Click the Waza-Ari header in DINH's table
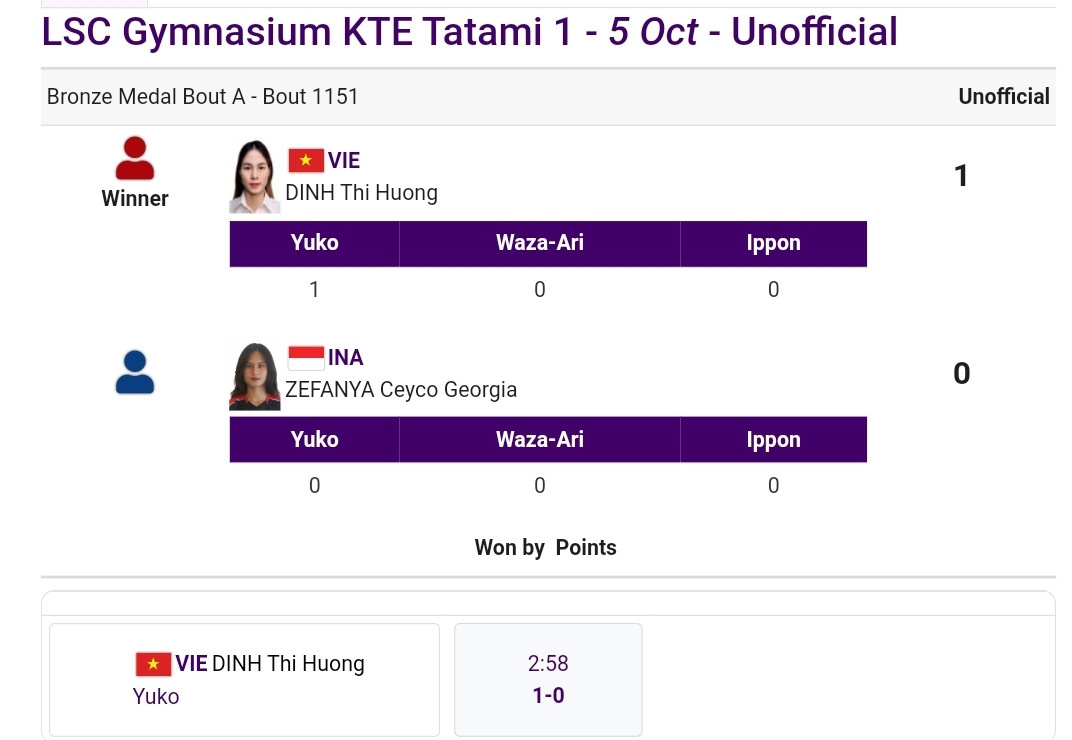Image resolution: width=1072 pixels, height=740 pixels. point(539,243)
